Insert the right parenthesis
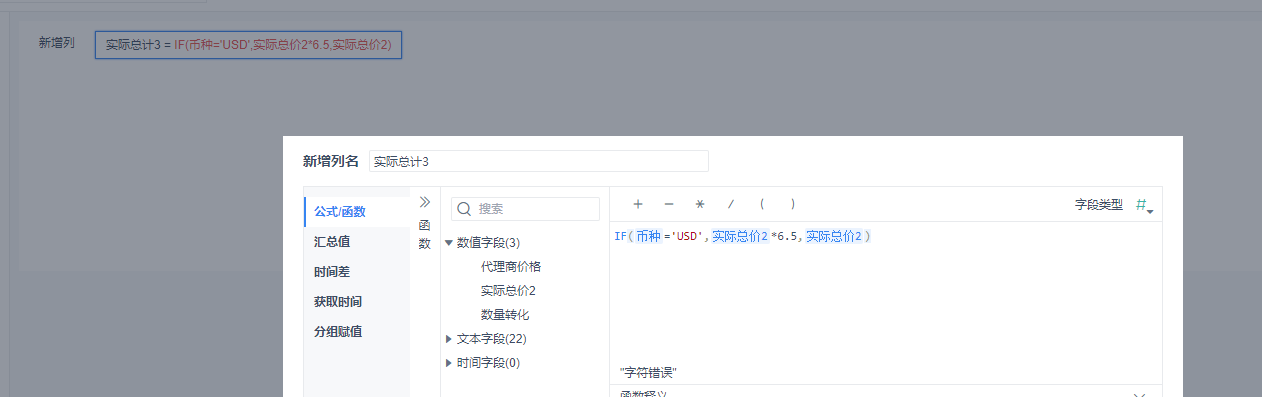Image resolution: width=1262 pixels, height=397 pixels. pyautogui.click(x=793, y=204)
